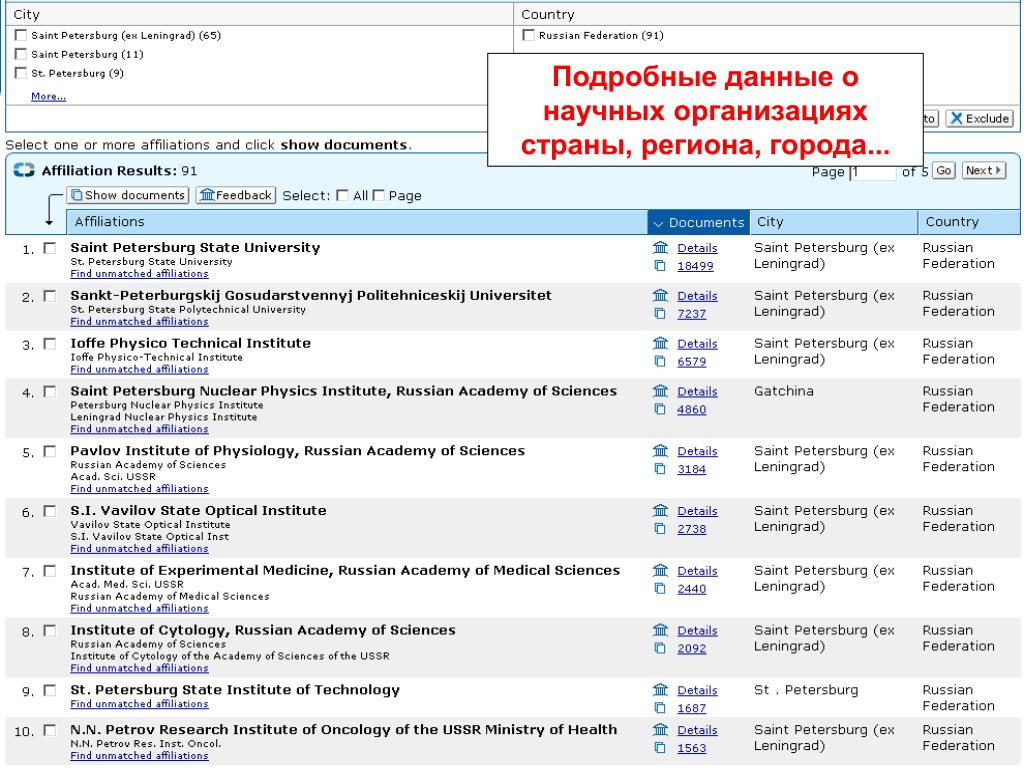Select checkbox for S.I. Vavilov State Optical Institute
The image size is (1024, 768).
click(50, 511)
